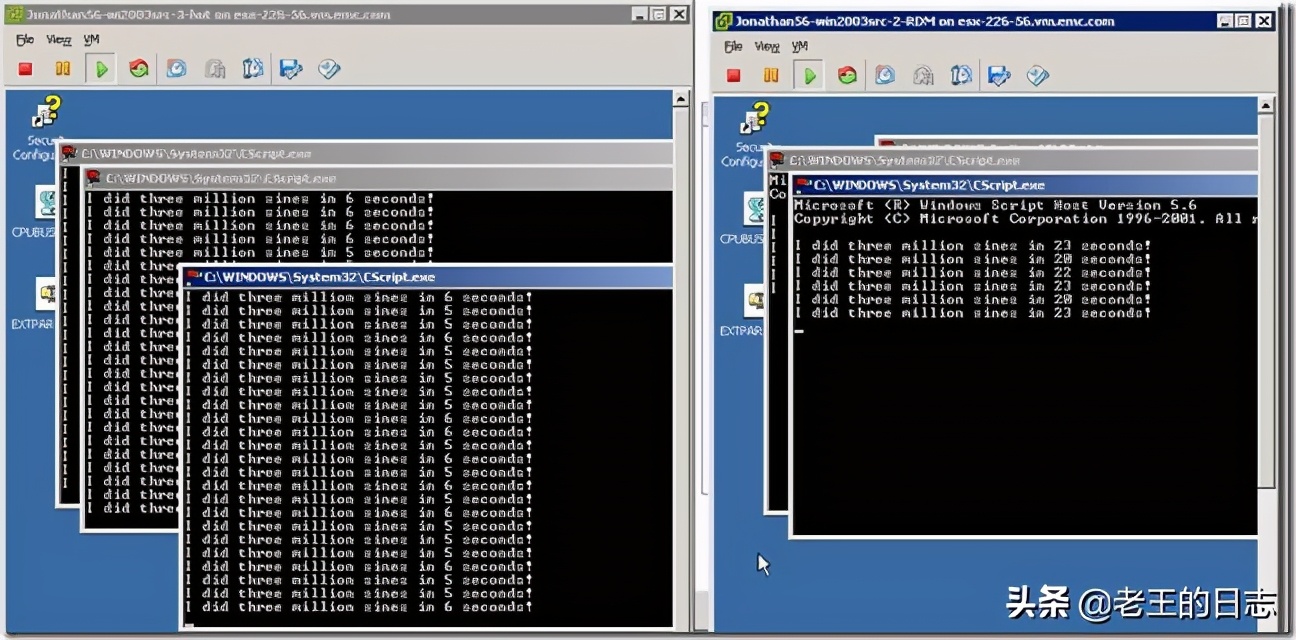Viewport: 1296px width, 640px height.
Task: Open VM settings via floppy-edit toolbar icon
Action: [x=290, y=68]
